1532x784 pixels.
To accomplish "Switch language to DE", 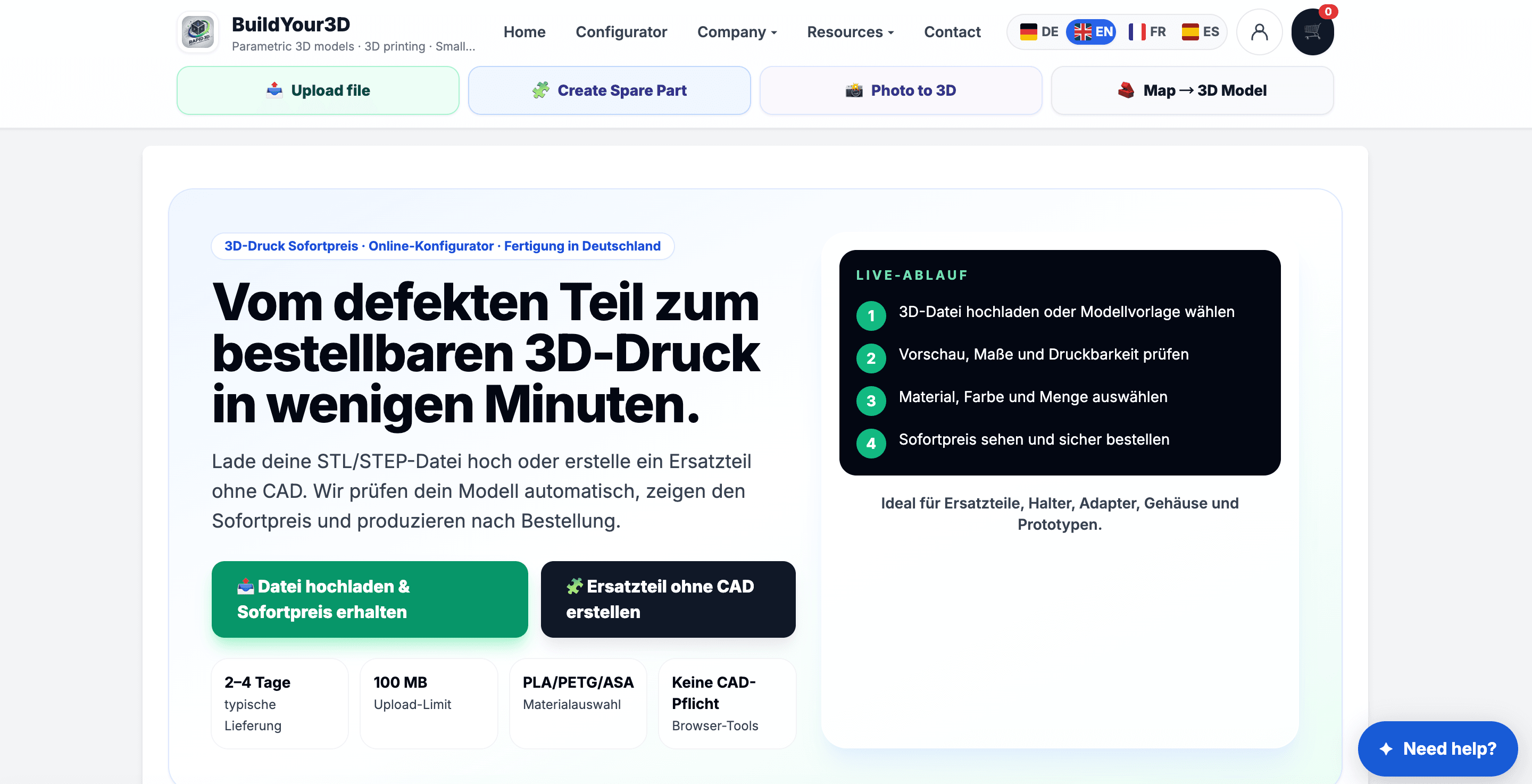I will coord(1038,31).
